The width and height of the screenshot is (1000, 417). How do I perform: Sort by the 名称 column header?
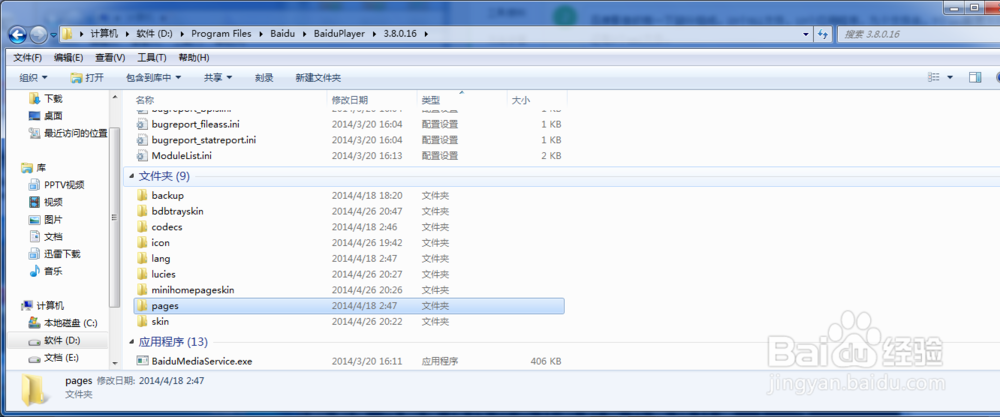coord(145,100)
